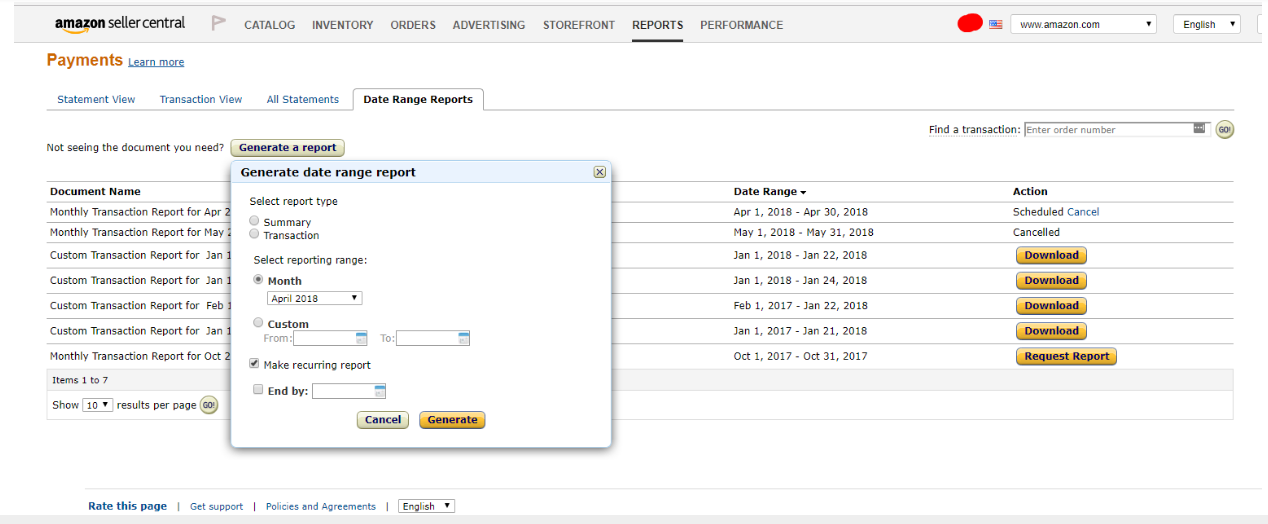Click the GO icon next to order search
This screenshot has width=1268, height=524.
click(x=1225, y=130)
